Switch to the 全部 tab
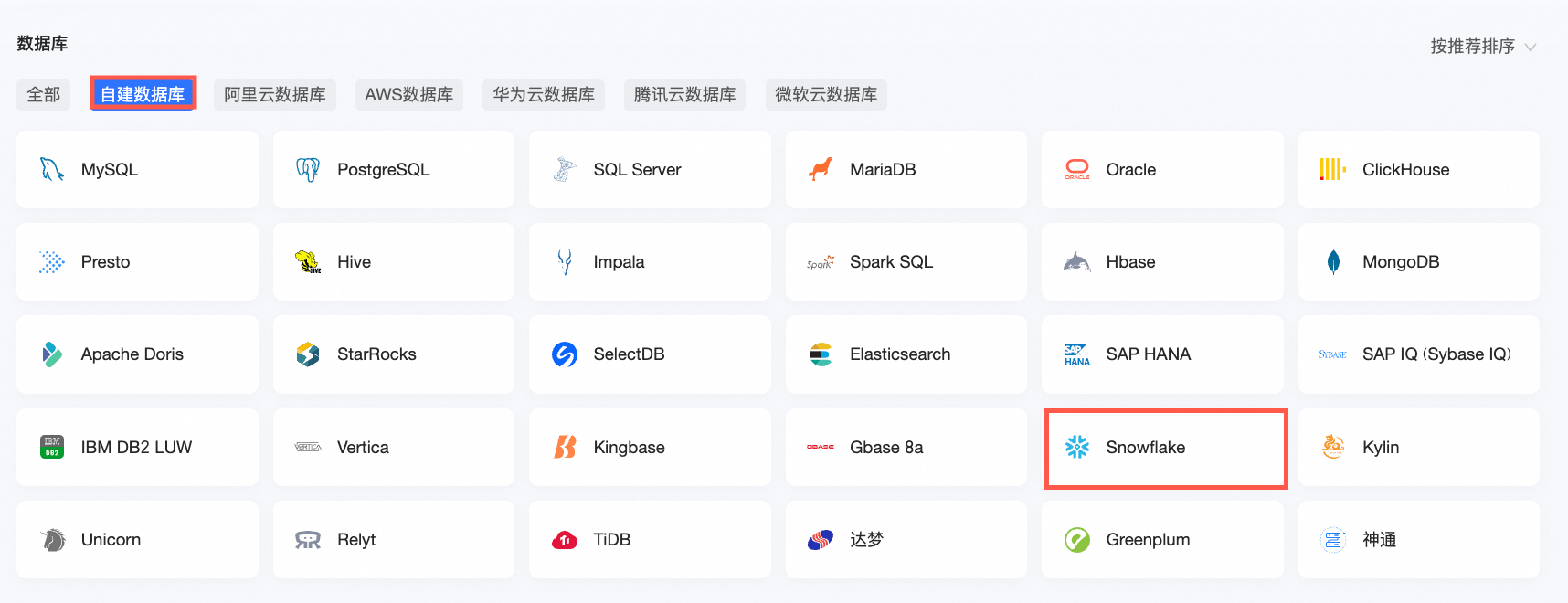The image size is (1568, 603). 43,95
